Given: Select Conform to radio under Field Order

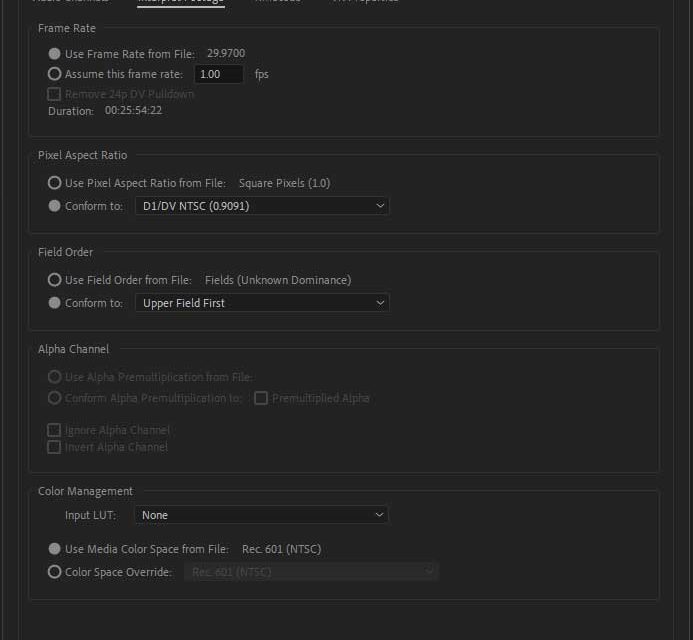Looking at the screenshot, I should (x=55, y=303).
